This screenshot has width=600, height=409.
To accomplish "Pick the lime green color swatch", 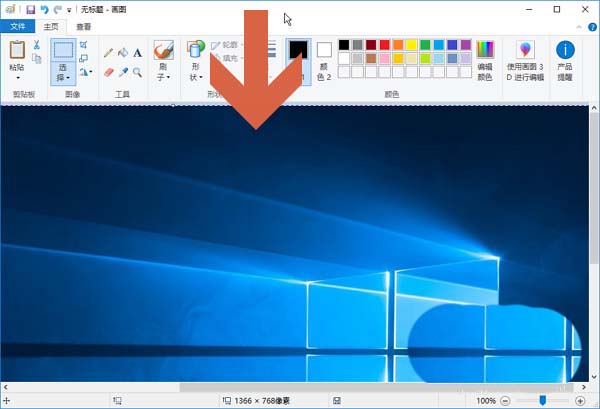I will (x=425, y=59).
